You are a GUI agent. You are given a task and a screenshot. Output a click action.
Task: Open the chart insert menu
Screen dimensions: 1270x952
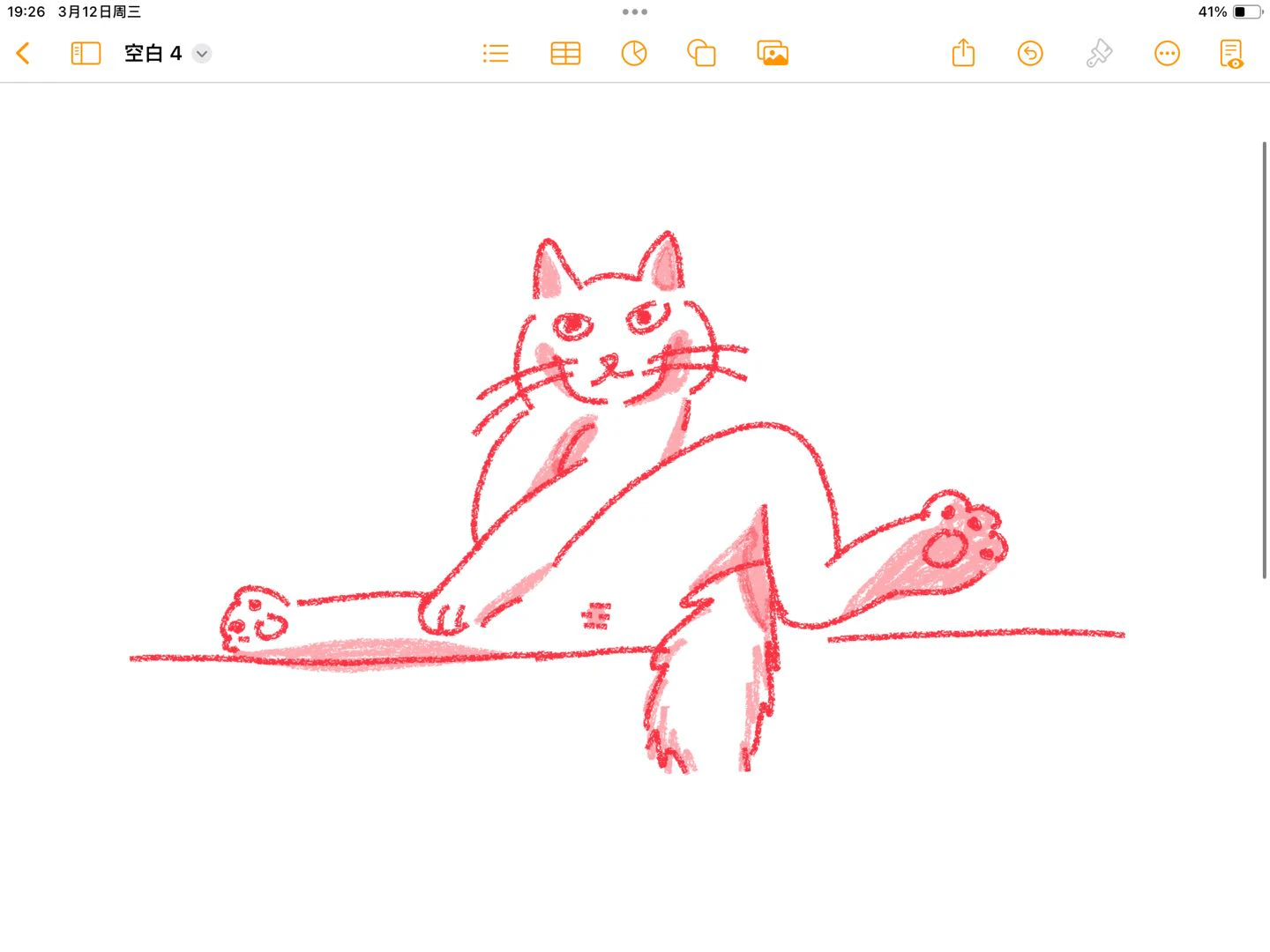634,54
